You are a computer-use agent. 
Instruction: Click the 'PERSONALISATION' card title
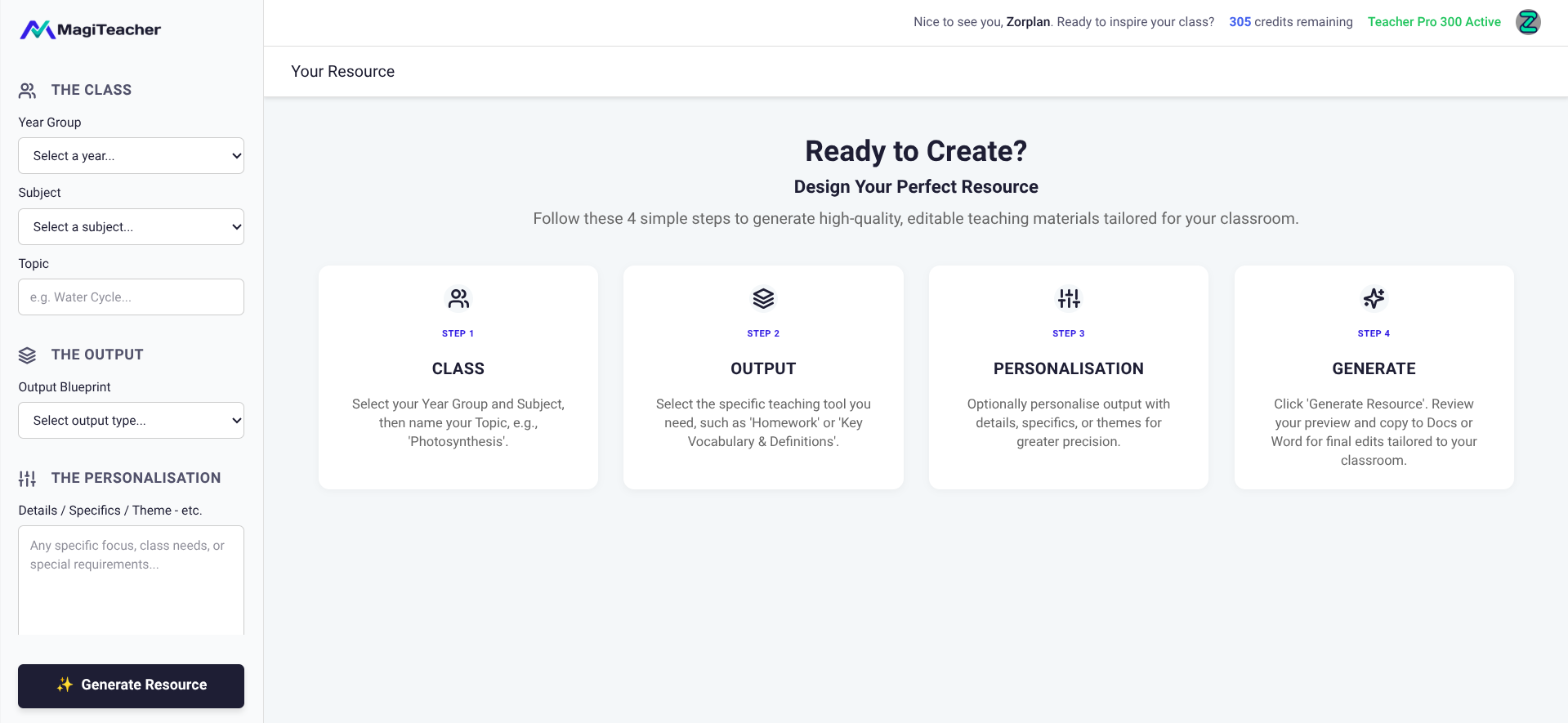[1069, 368]
